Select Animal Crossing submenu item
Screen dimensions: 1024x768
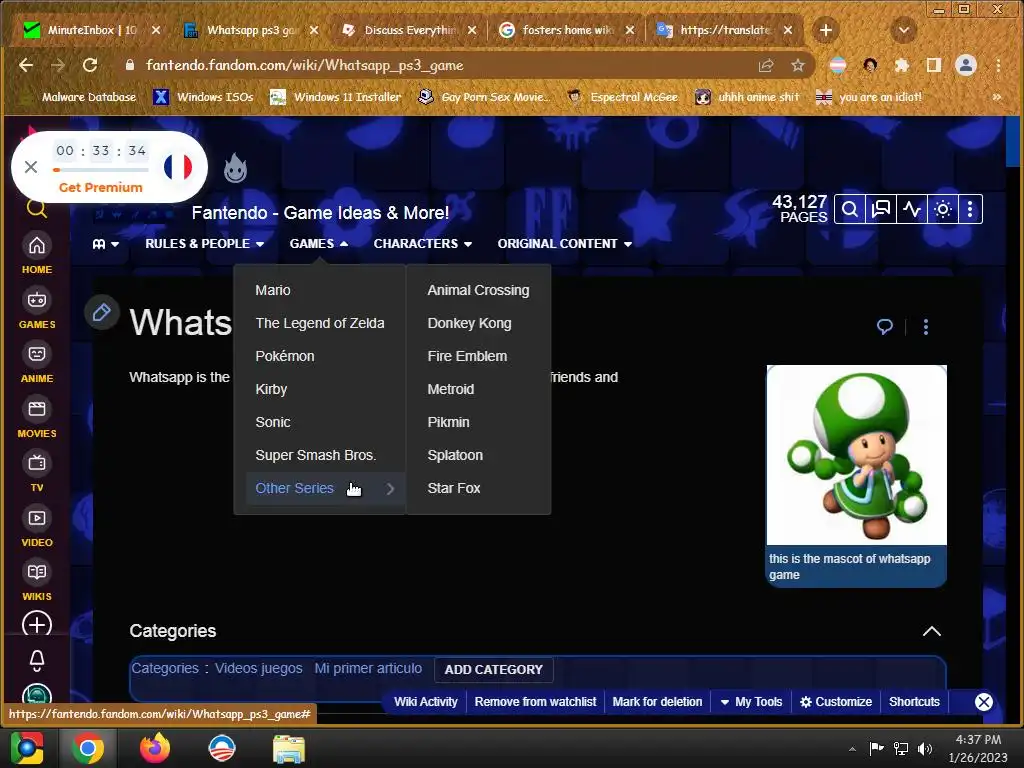[479, 290]
